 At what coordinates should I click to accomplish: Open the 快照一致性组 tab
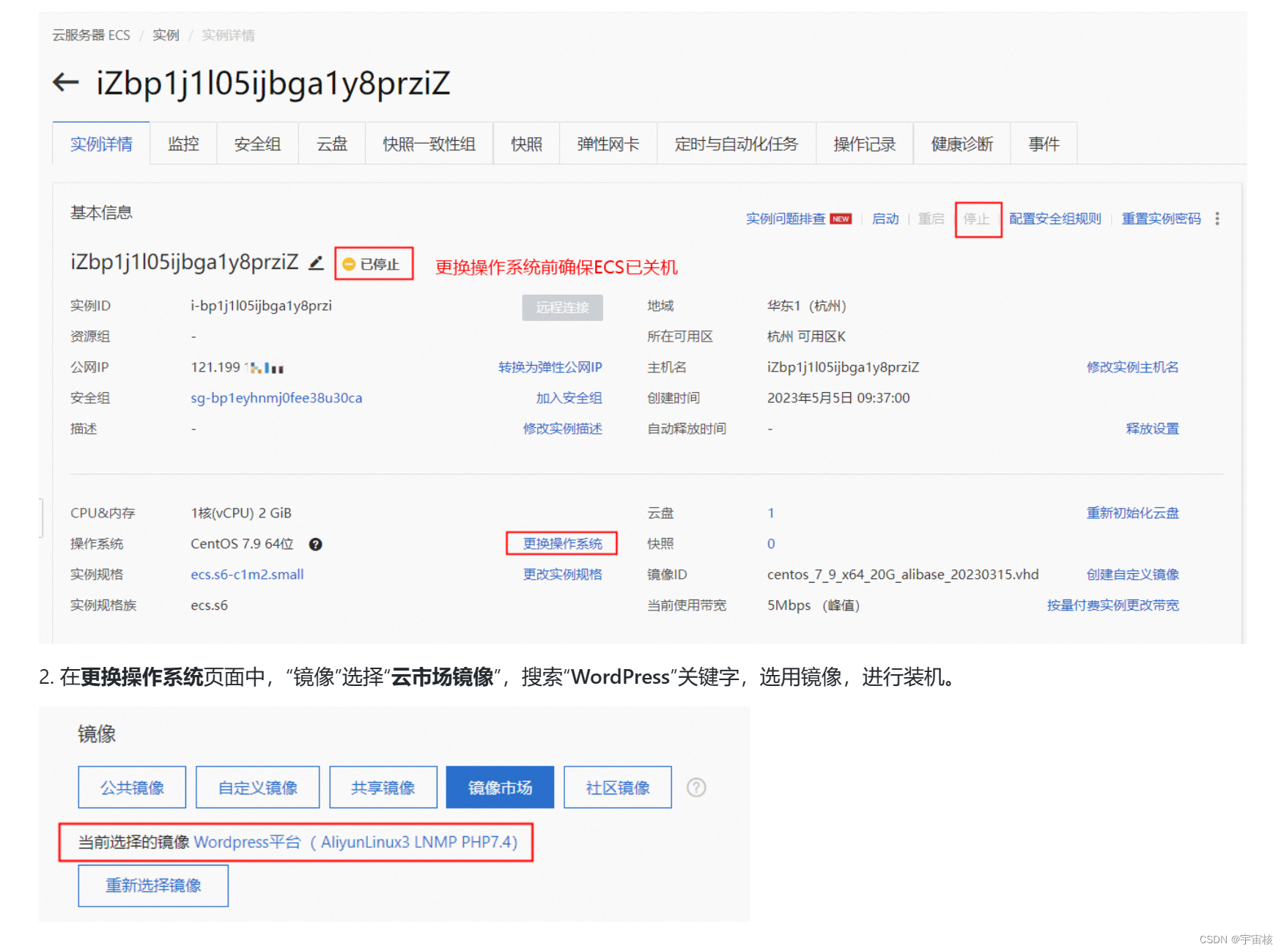(x=429, y=144)
